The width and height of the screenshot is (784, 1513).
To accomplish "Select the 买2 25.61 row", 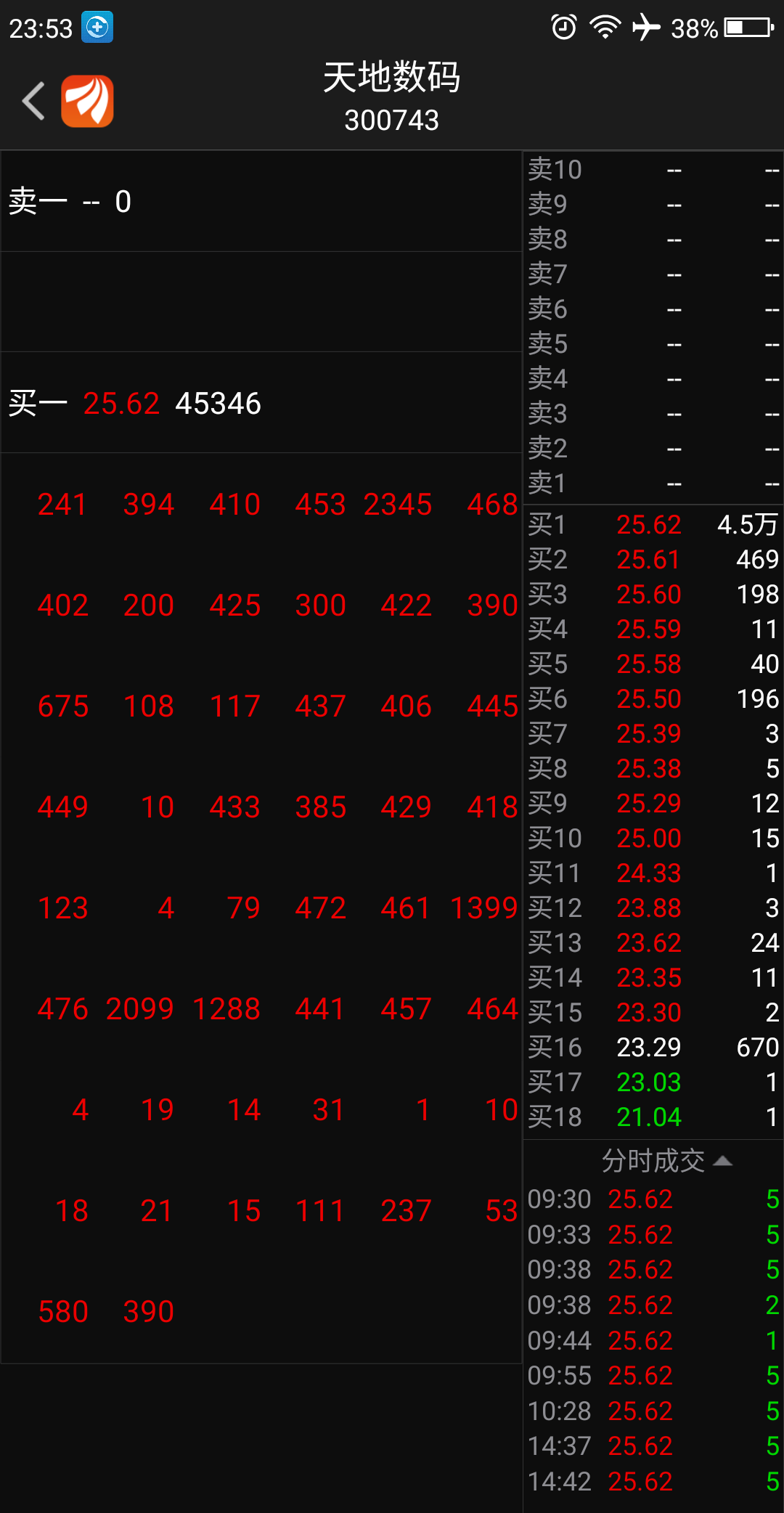I will point(653,559).
